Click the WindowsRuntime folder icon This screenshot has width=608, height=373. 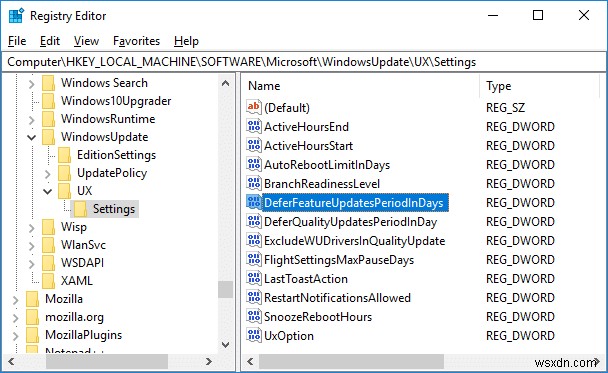48,119
